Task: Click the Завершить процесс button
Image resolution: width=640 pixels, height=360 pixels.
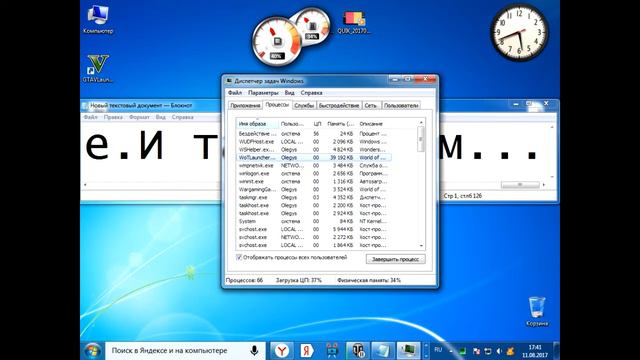Action: (396, 259)
